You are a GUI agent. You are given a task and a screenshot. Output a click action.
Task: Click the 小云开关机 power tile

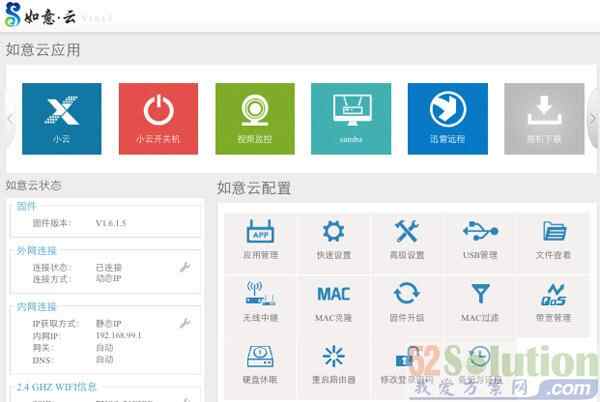158,118
